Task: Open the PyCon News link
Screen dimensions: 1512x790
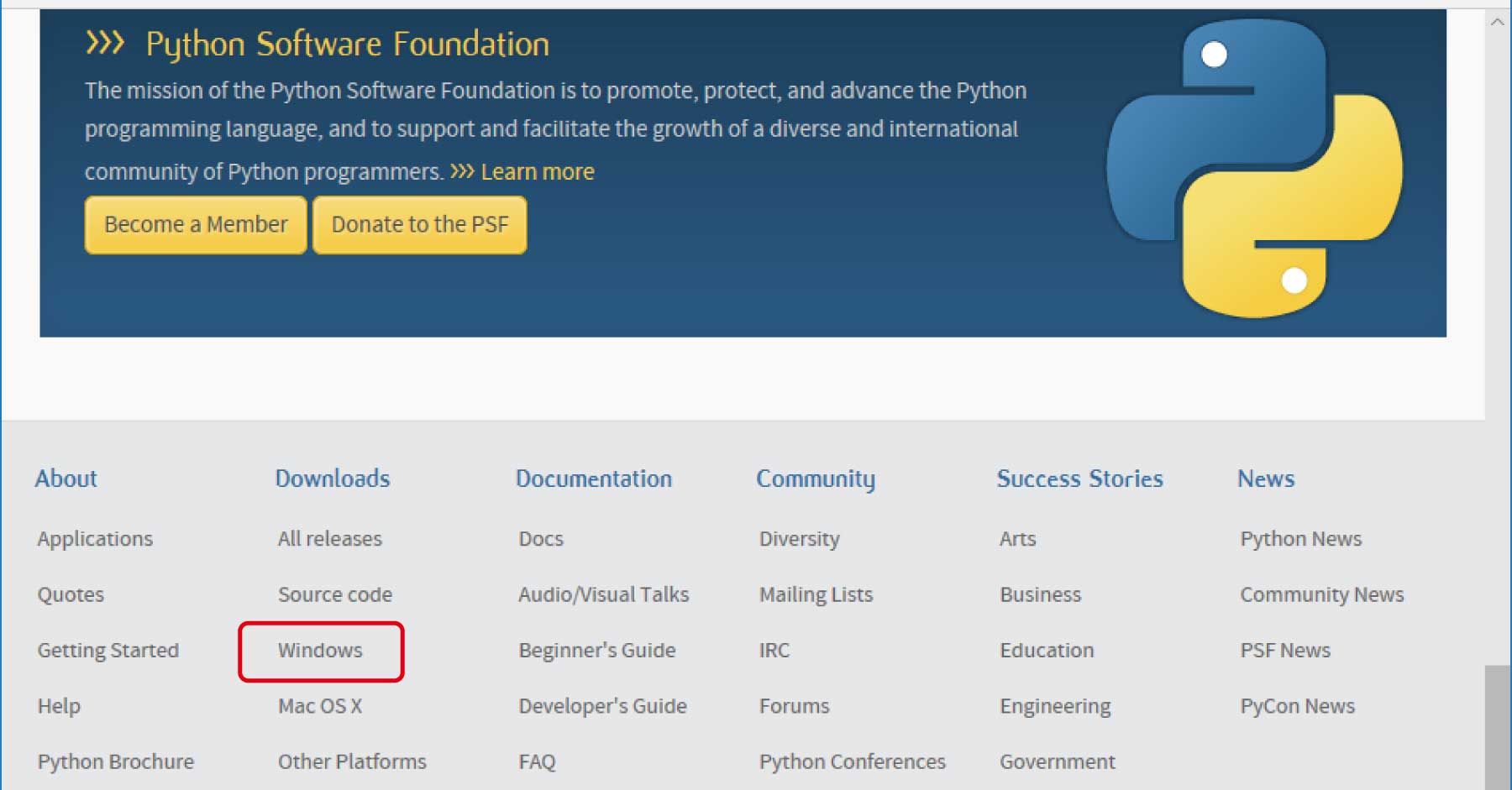Action: (x=1298, y=706)
